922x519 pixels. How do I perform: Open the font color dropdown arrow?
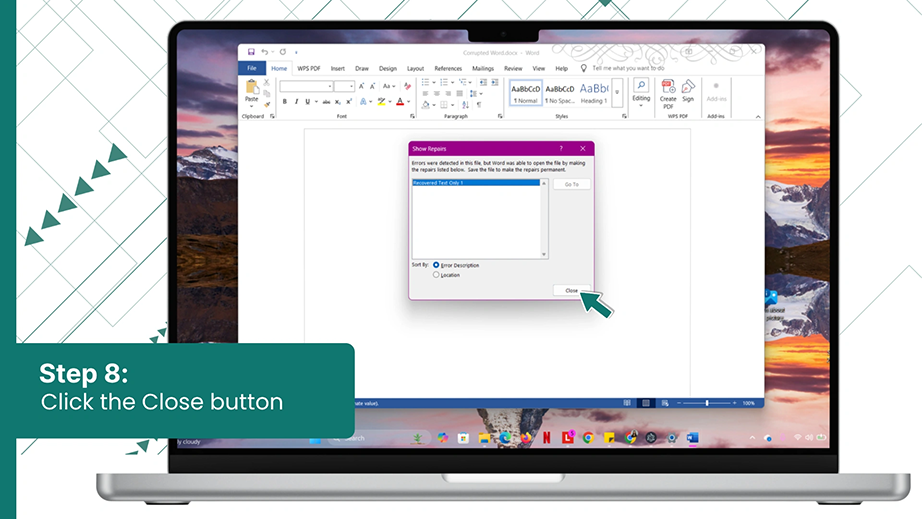coord(409,102)
